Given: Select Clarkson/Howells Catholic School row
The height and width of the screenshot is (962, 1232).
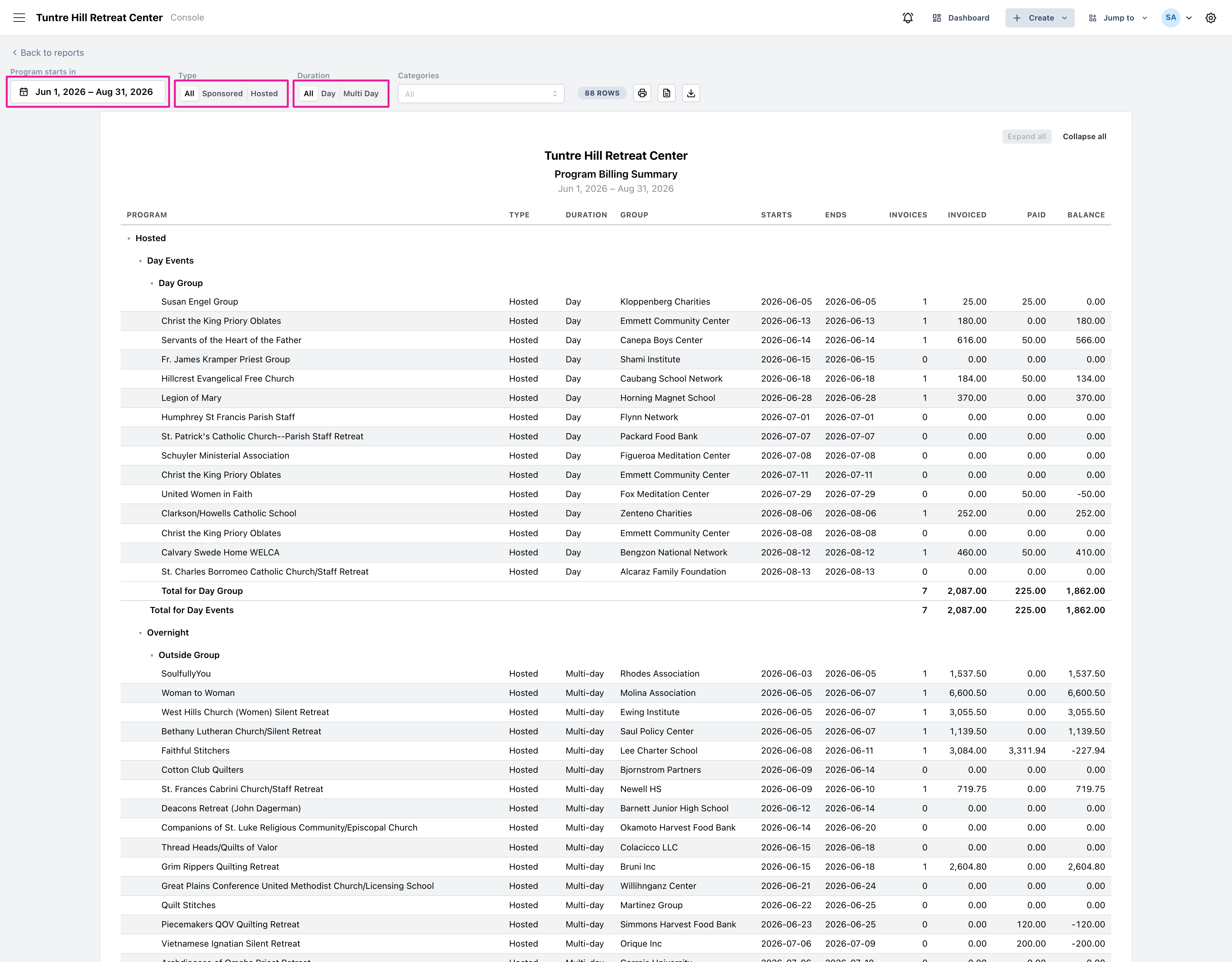Looking at the screenshot, I should click(615, 513).
